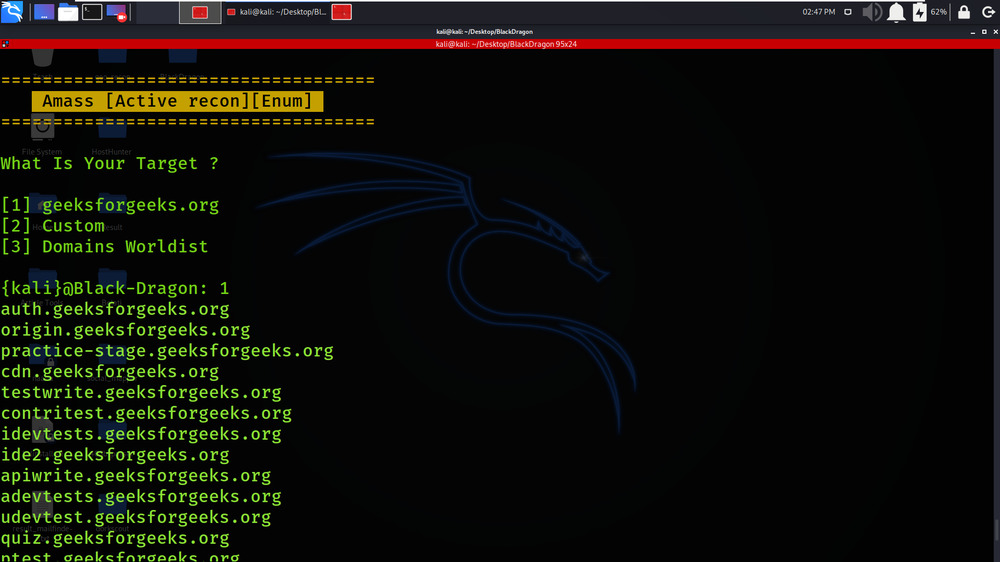The width and height of the screenshot is (1000, 562).
Task: Launch the terminal emulator panel icon
Action: [x=92, y=12]
